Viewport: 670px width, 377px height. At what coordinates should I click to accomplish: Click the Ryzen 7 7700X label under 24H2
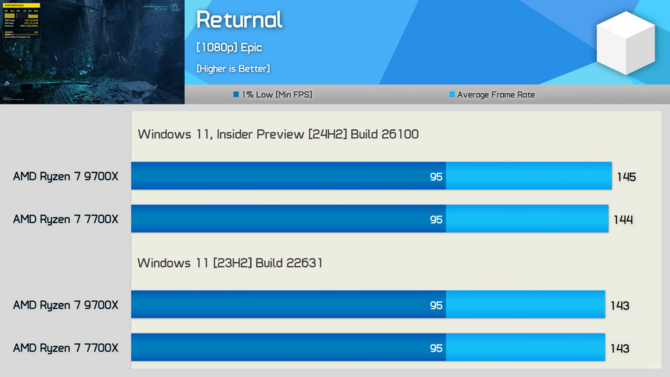click(65, 219)
